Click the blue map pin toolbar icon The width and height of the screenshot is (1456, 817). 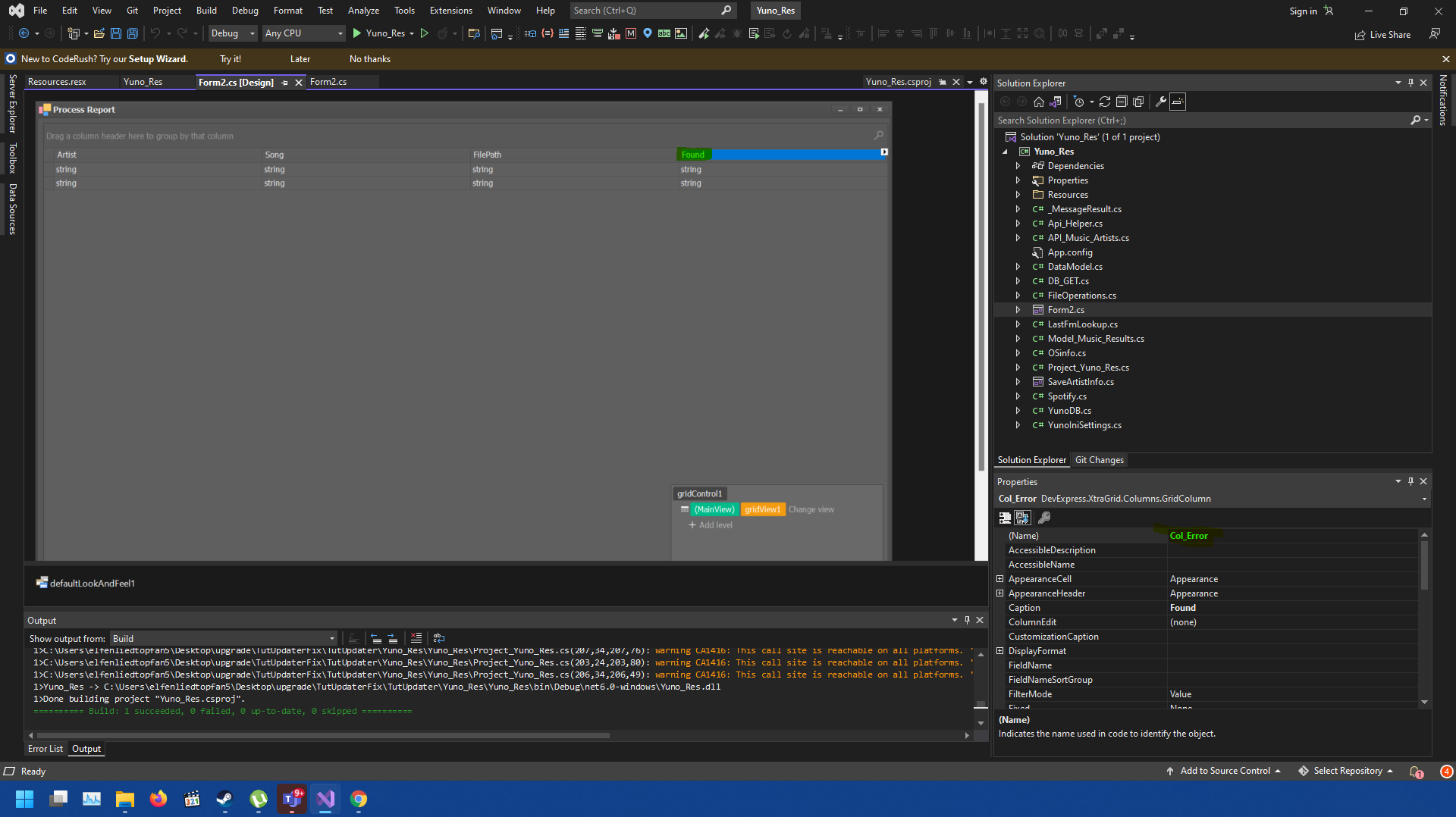[648, 33]
